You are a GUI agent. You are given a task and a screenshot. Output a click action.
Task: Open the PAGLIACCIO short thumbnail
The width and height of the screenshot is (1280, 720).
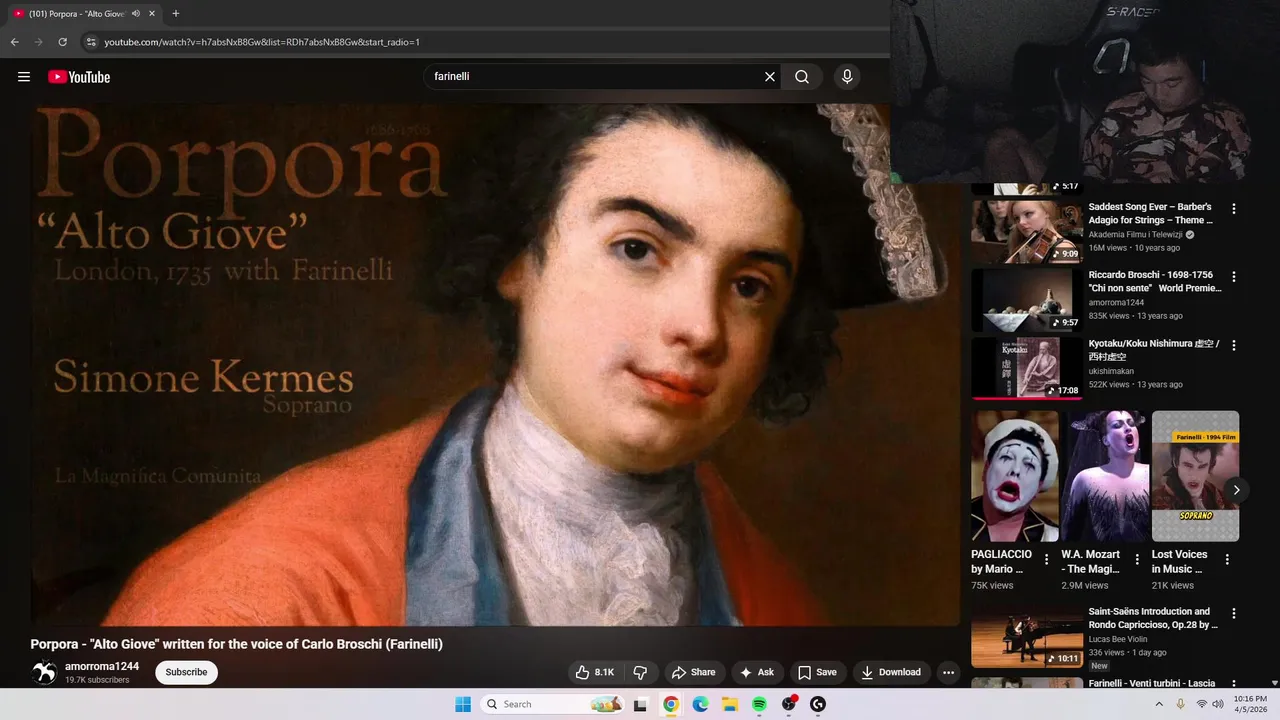point(1015,476)
